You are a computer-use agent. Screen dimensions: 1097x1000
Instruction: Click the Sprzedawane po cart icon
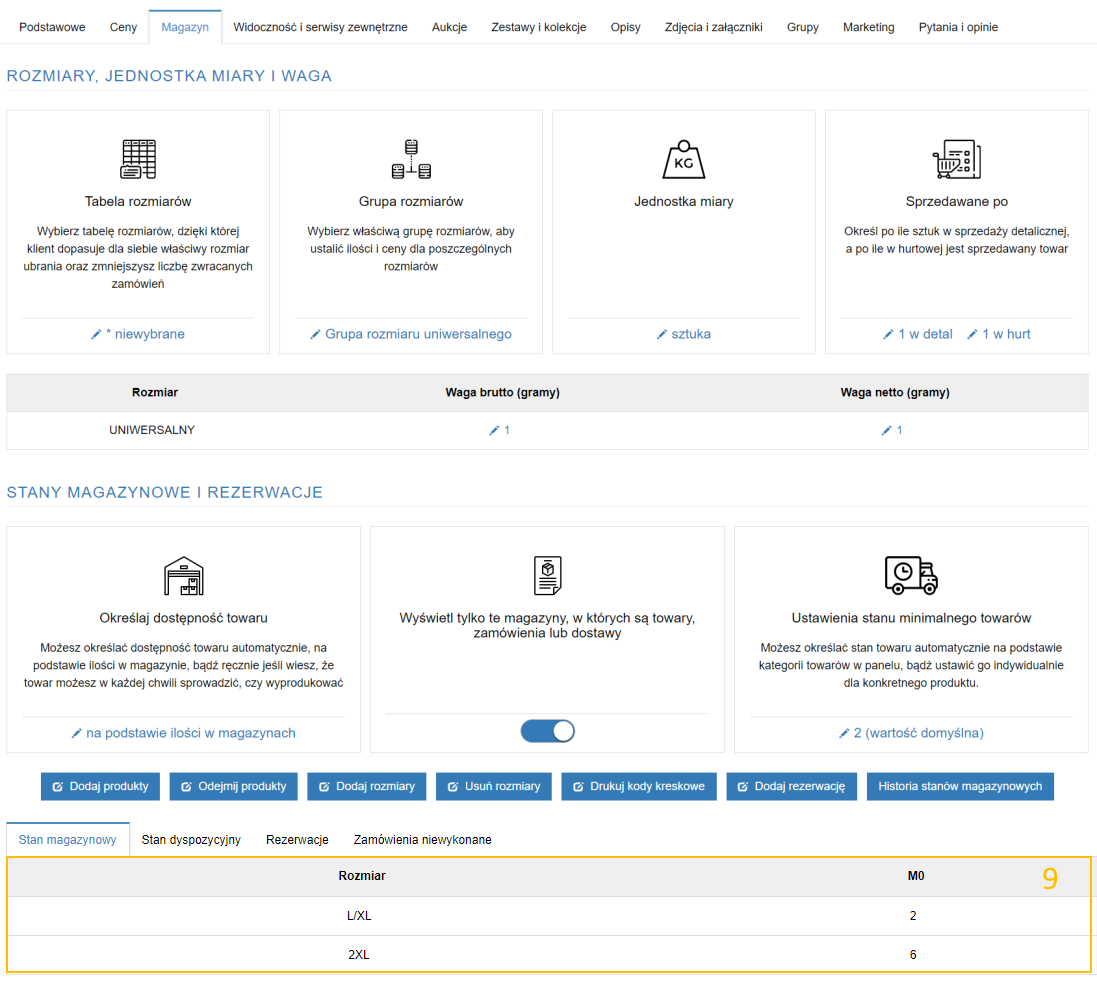click(956, 159)
